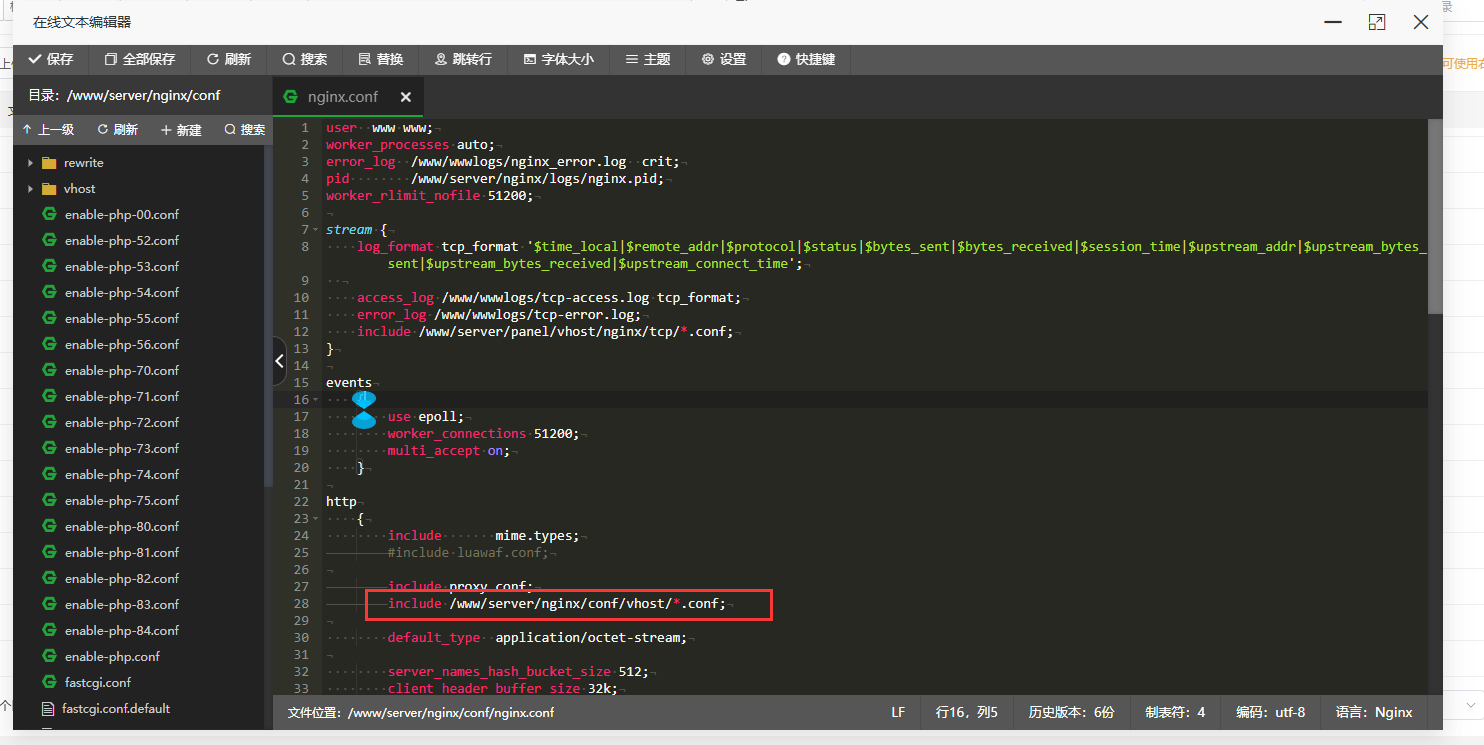Open the 快捷键 shortcuts panel
This screenshot has width=1484, height=745.
click(x=805, y=59)
